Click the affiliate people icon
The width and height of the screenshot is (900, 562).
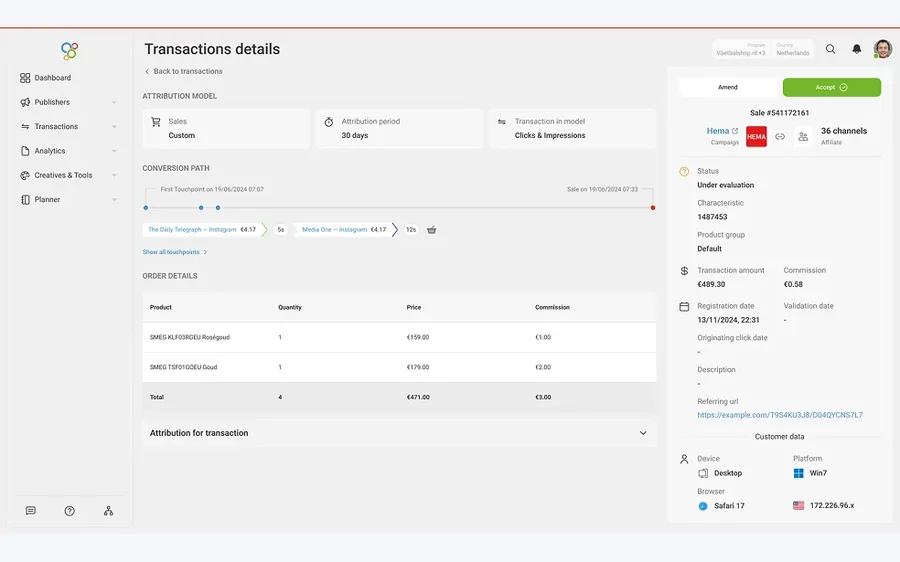[x=803, y=137]
